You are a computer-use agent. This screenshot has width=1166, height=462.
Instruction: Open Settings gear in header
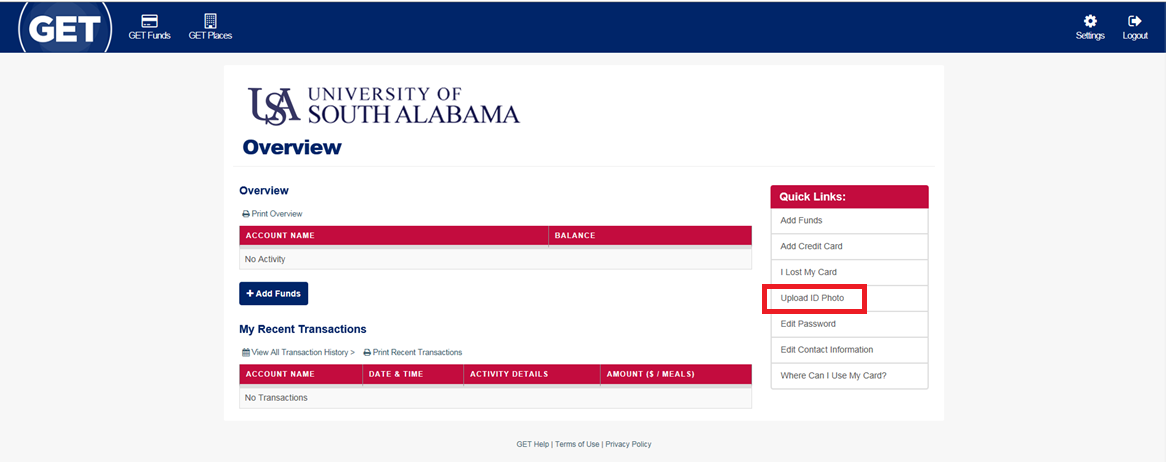pos(1090,28)
